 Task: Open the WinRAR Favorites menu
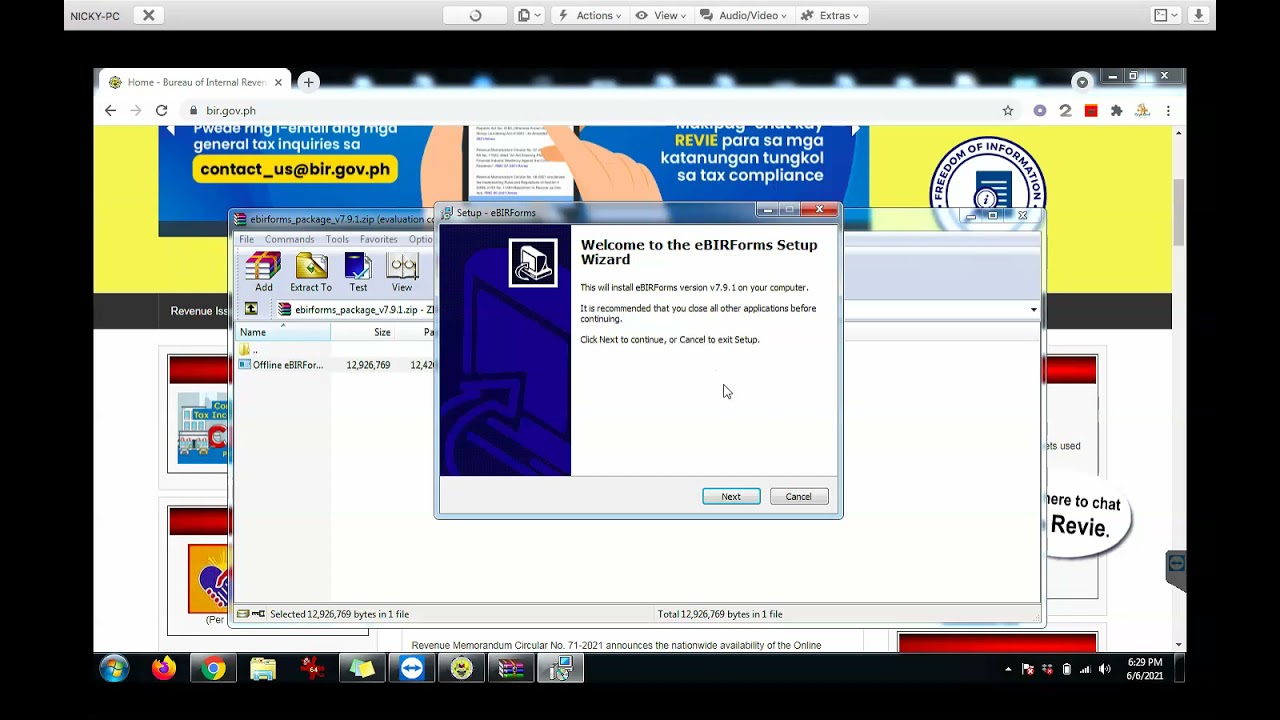pos(378,239)
